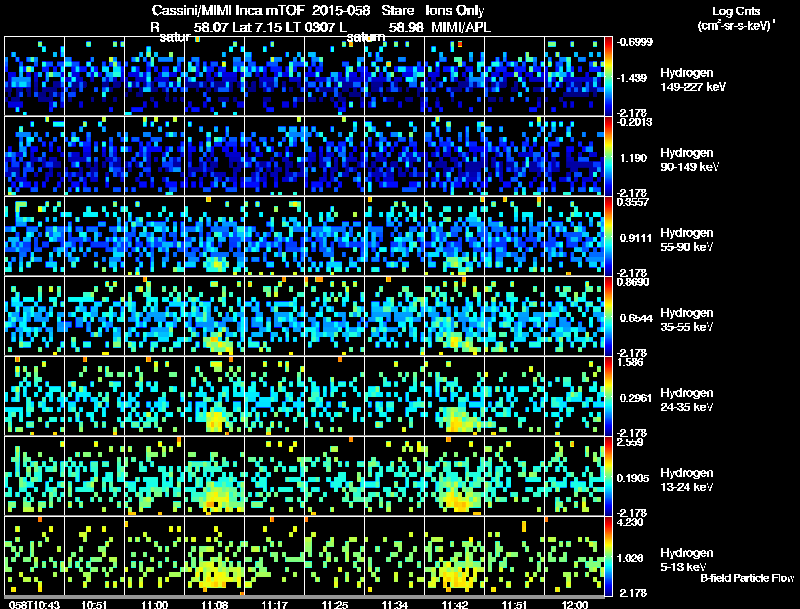Click the '2.559' color scale value

pos(630,442)
